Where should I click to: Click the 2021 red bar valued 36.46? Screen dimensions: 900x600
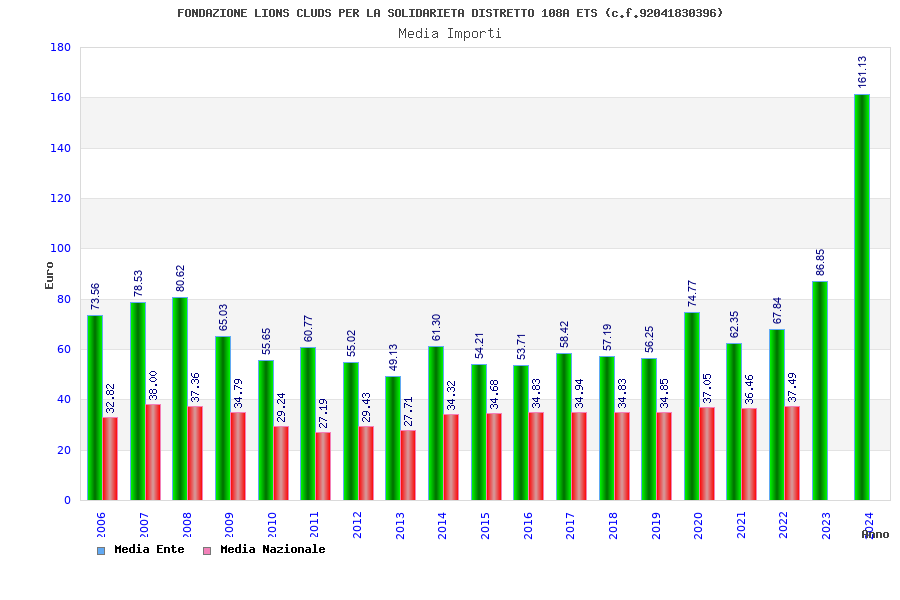point(749,454)
